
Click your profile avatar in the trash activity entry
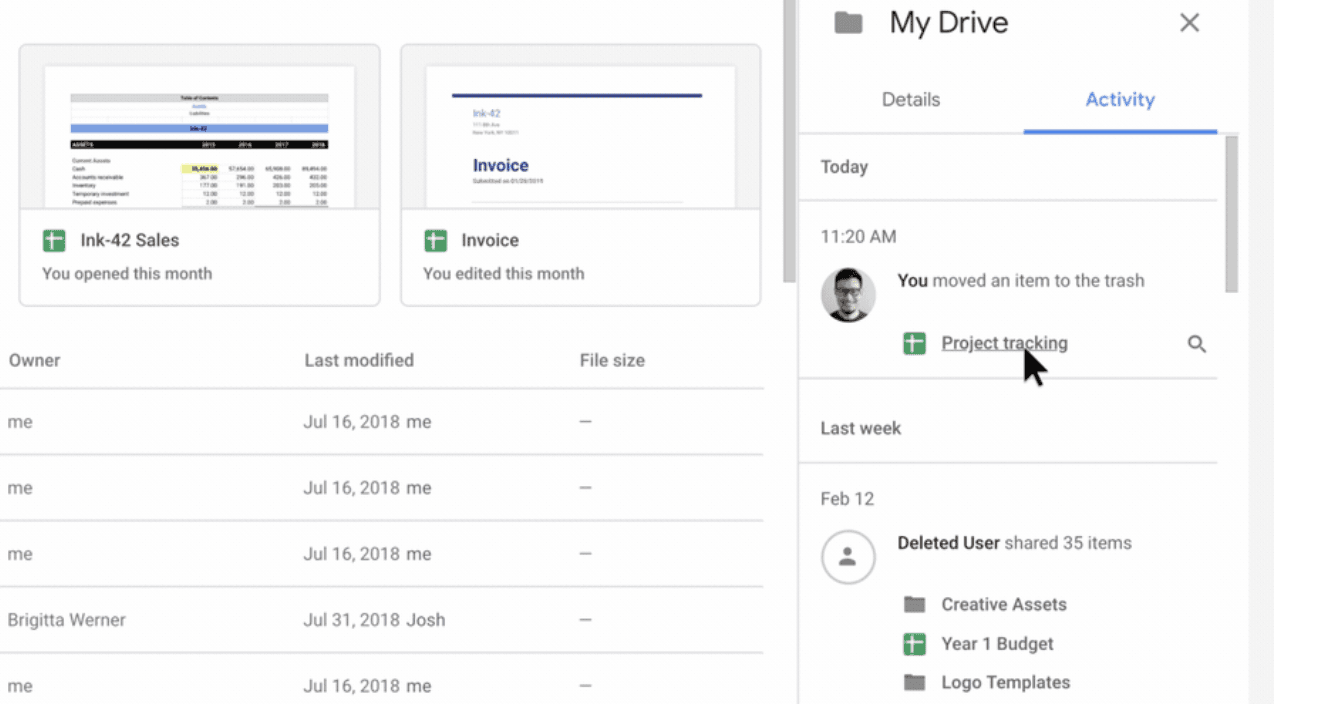click(848, 294)
